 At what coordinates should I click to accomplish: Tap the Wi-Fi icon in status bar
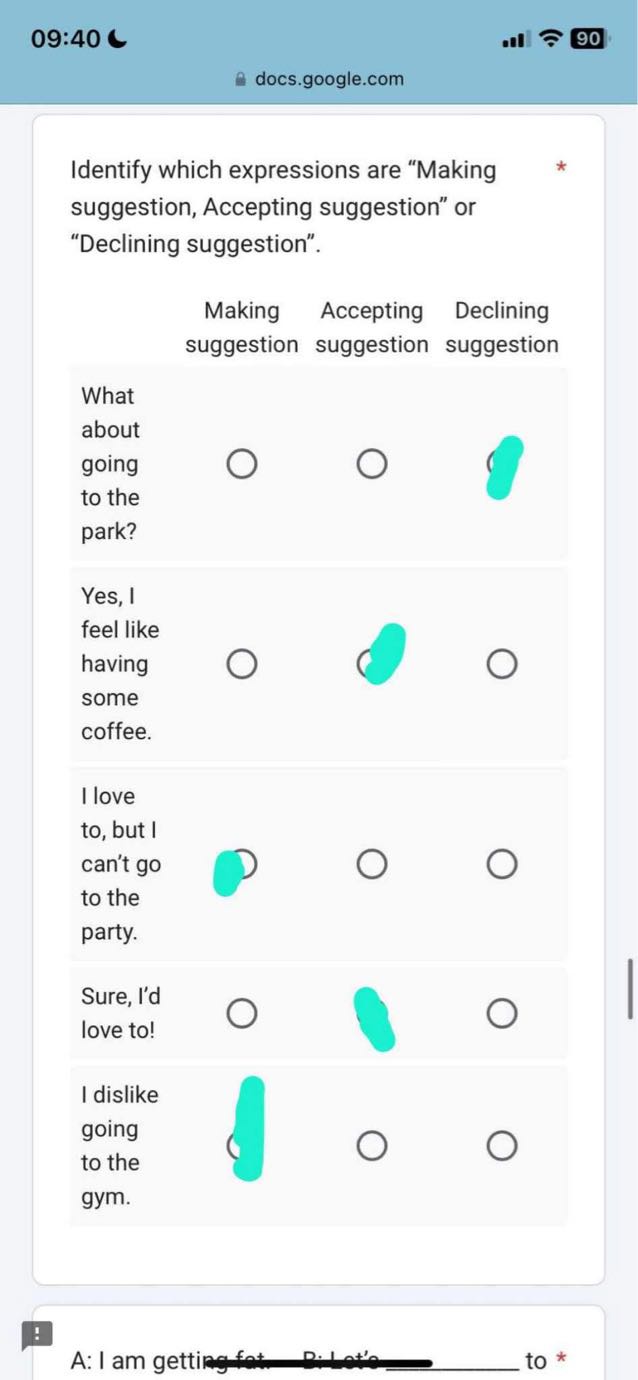(550, 39)
